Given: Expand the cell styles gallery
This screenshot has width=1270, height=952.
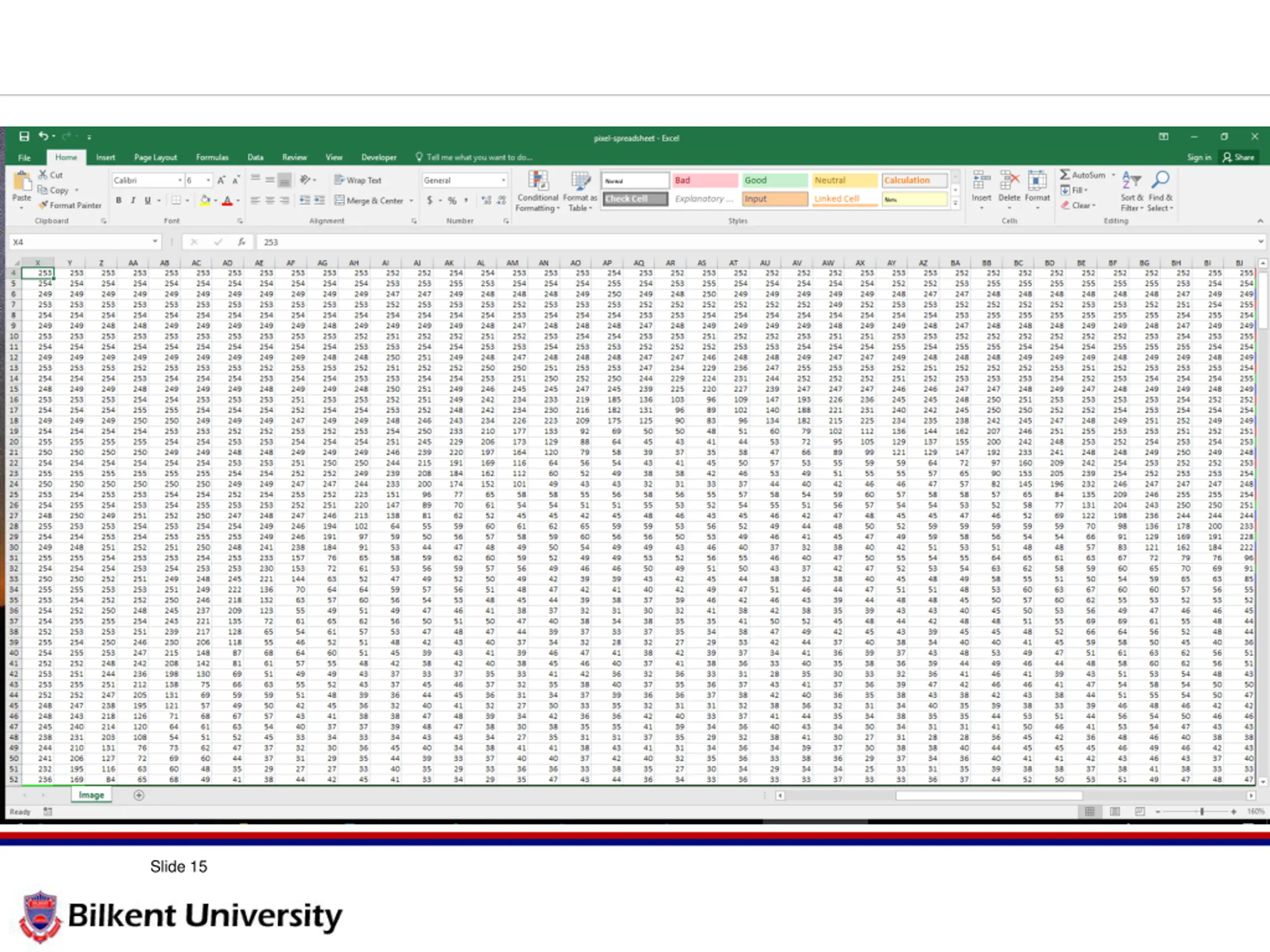Looking at the screenshot, I should 955,203.
